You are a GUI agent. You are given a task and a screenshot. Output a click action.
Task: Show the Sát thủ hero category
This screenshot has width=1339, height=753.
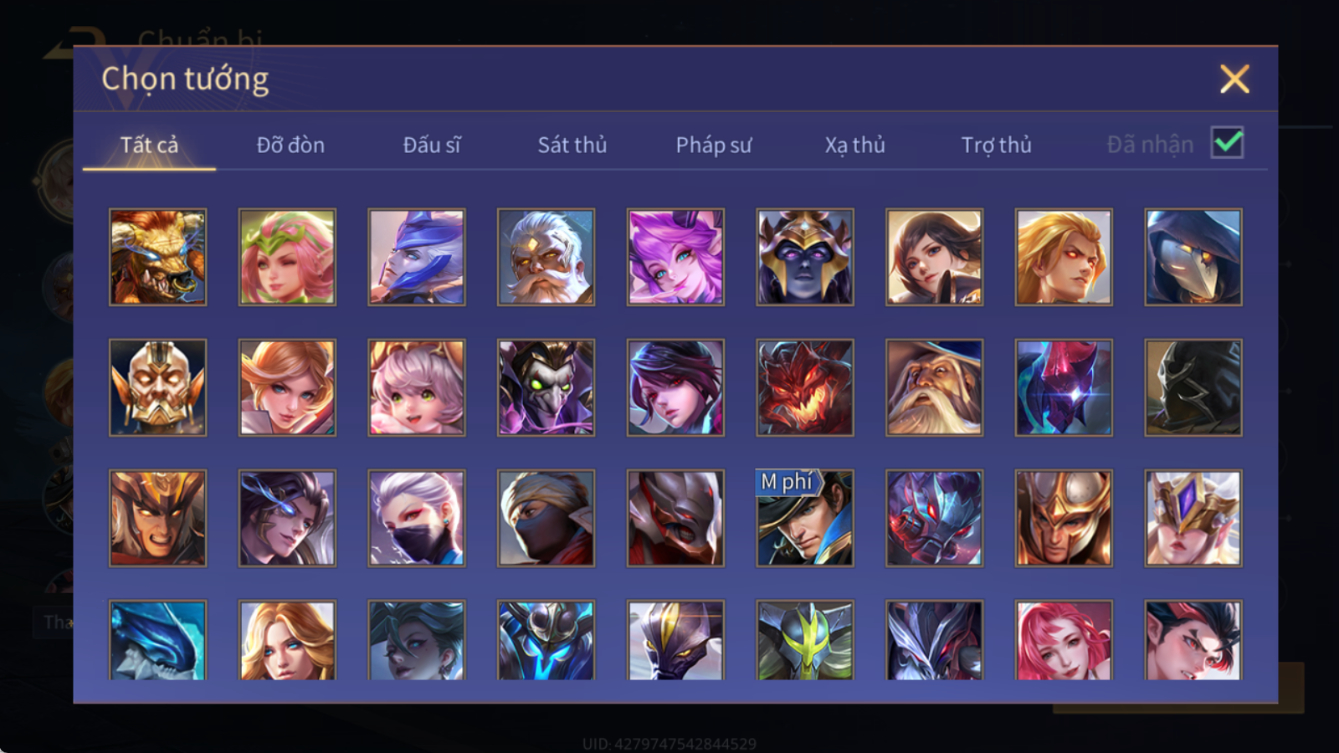[572, 145]
